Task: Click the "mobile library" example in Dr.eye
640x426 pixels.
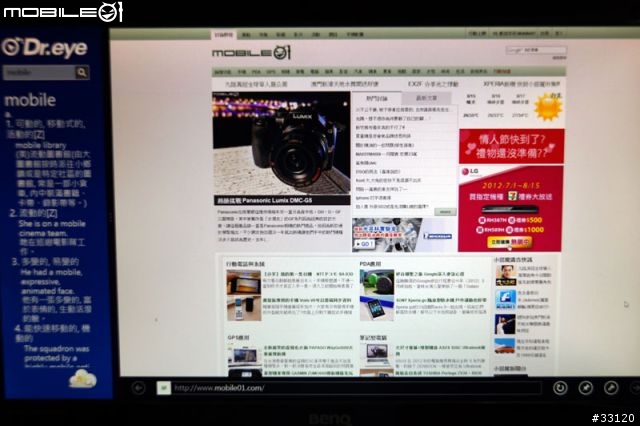Action: [41, 145]
